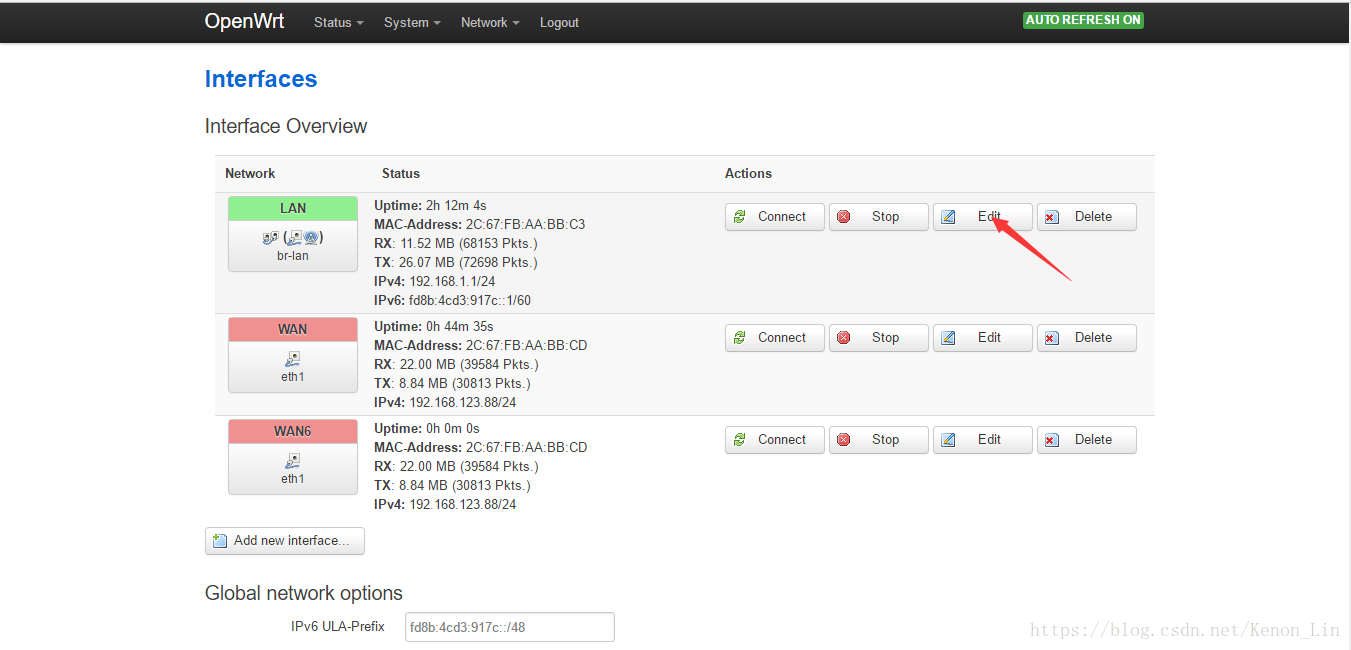Edit the WAN interface
This screenshot has height=650, width=1351.
983,338
